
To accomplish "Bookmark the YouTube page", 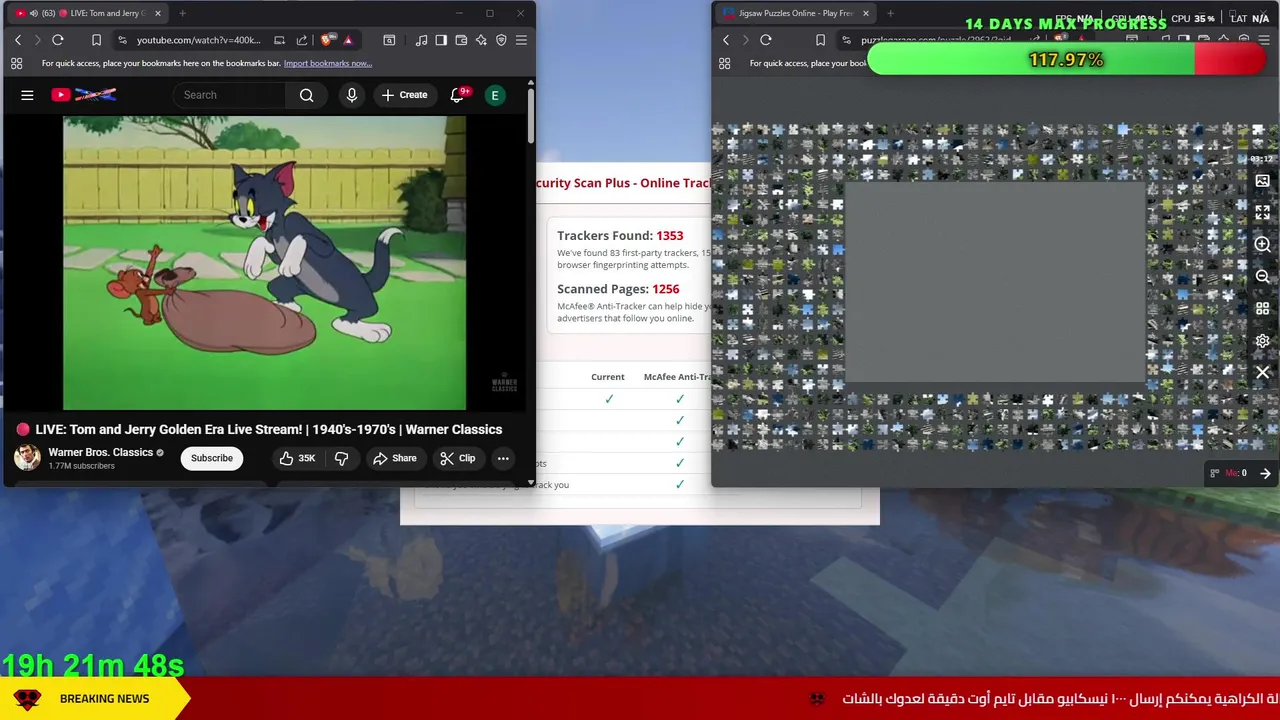I will click(96, 40).
